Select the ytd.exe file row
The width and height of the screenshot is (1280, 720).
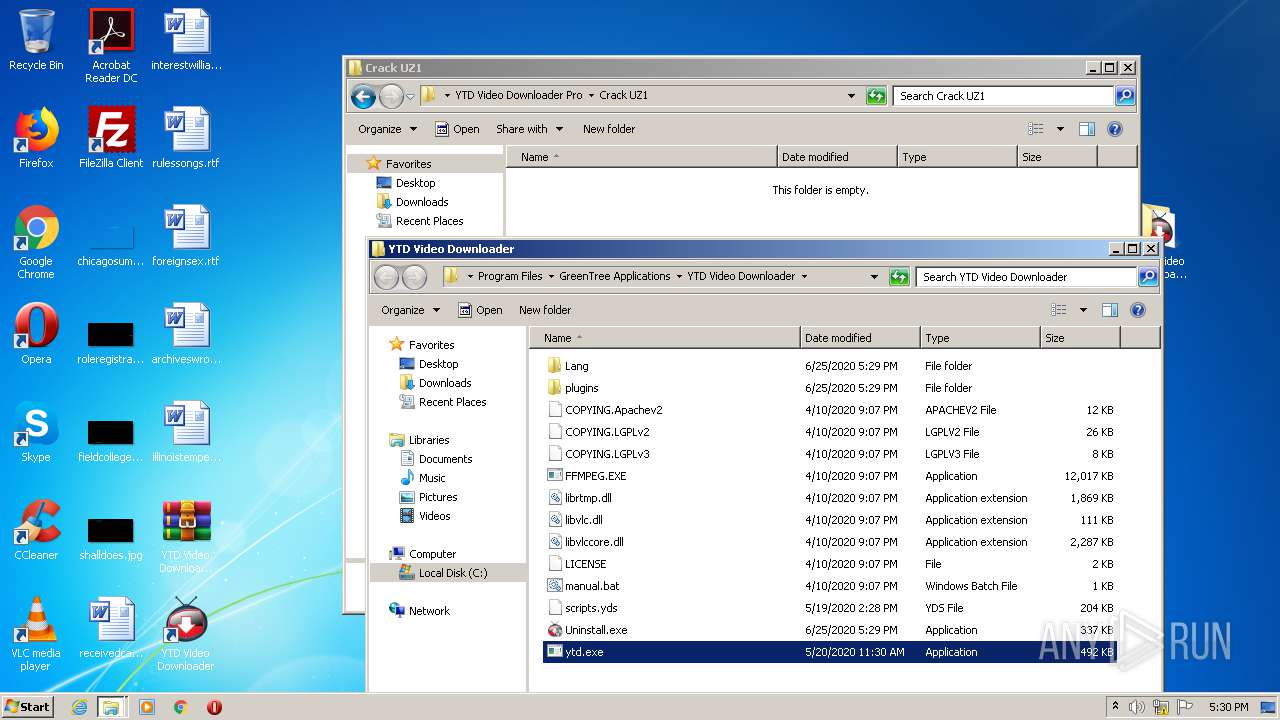[830, 652]
